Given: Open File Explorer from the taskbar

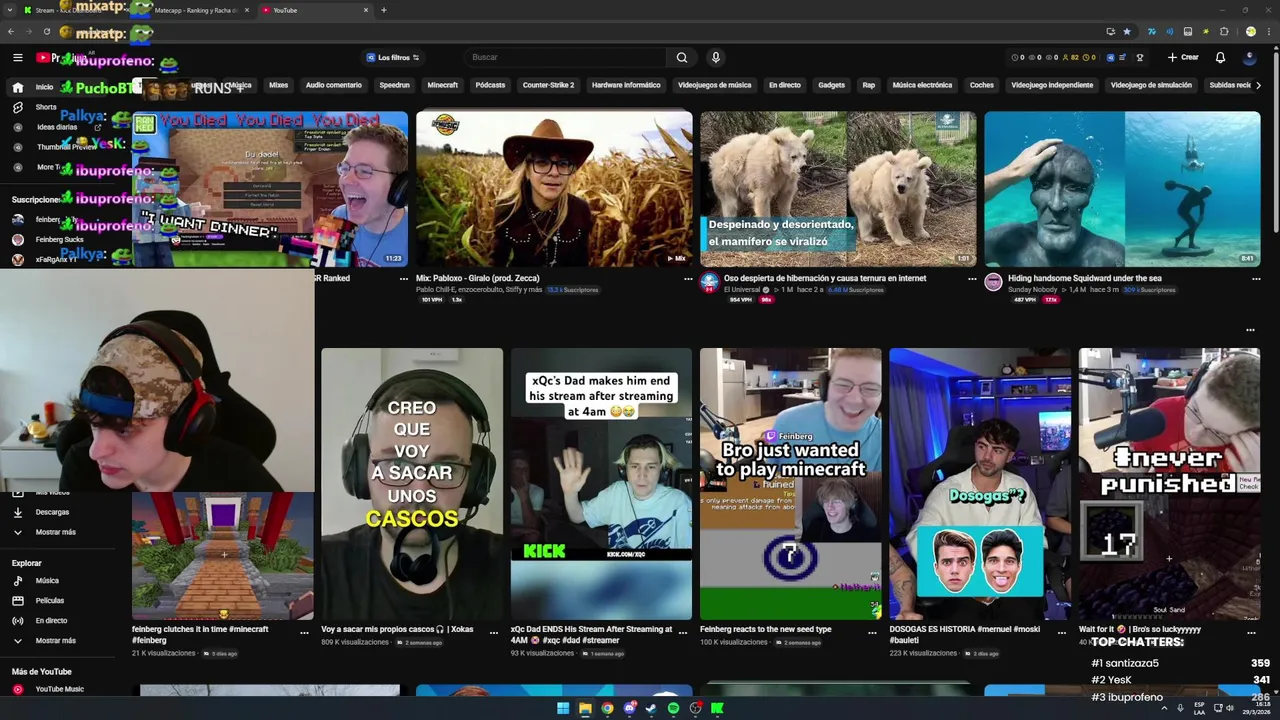Looking at the screenshot, I should (x=585, y=708).
